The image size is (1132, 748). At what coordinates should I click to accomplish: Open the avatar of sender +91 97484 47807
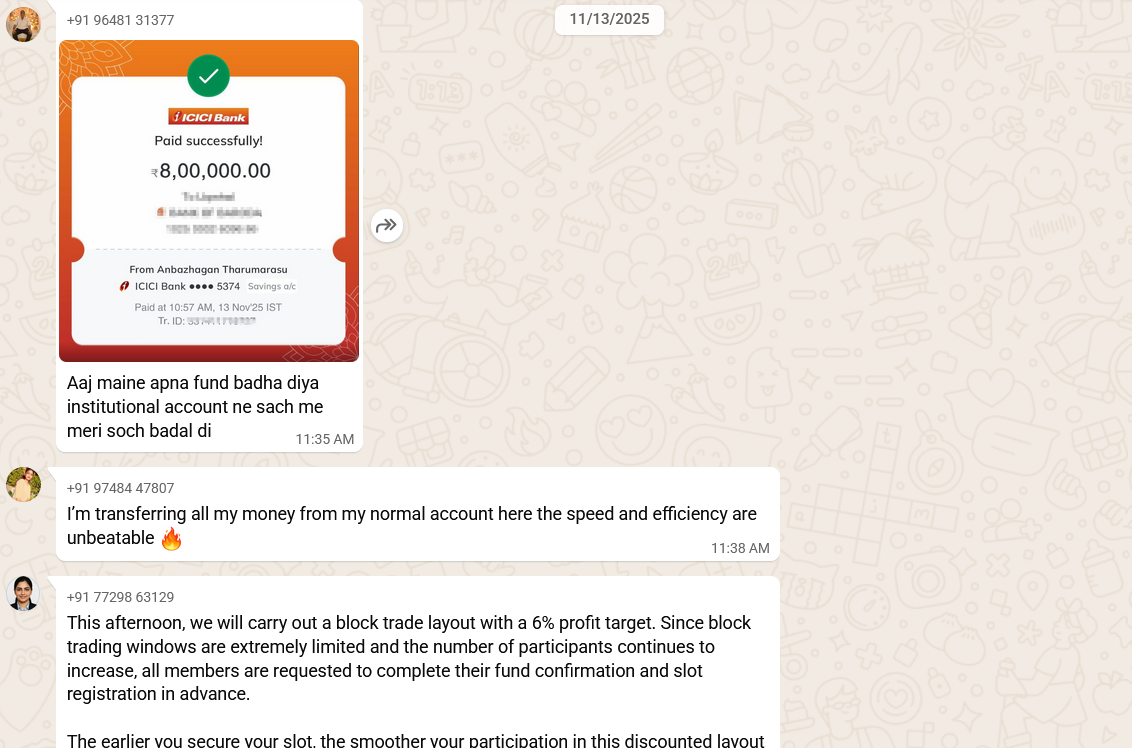[23, 484]
